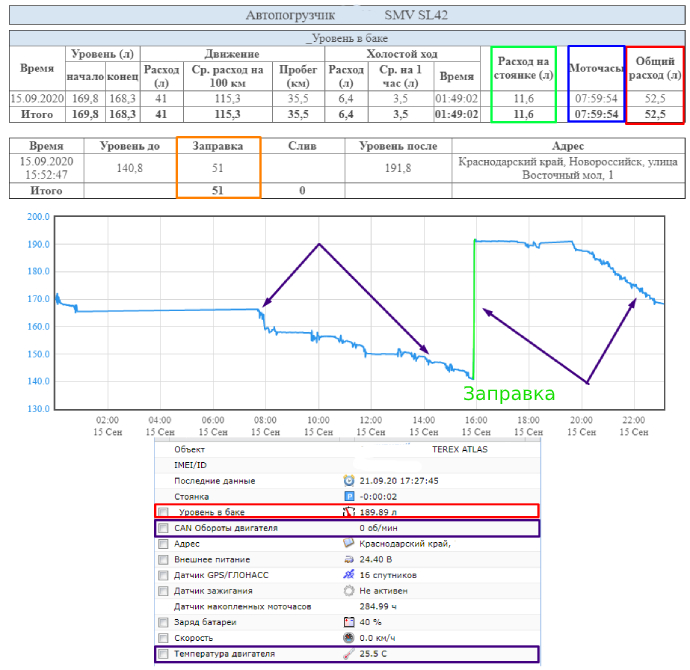Click the satellite icon for Датчик GPS/ГЛОНАСС
The image size is (690, 670).
tap(349, 575)
